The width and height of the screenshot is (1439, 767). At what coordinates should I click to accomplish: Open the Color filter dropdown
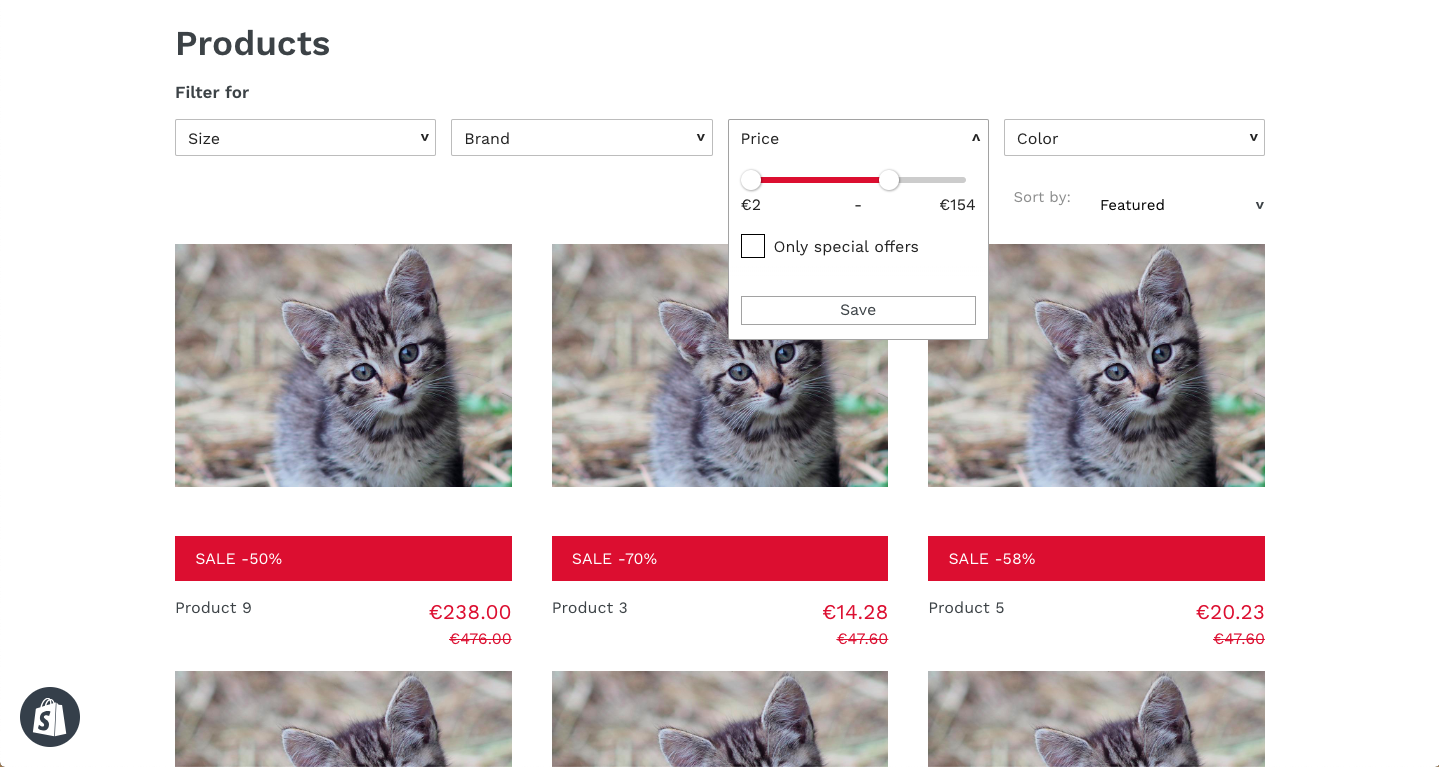click(x=1134, y=138)
